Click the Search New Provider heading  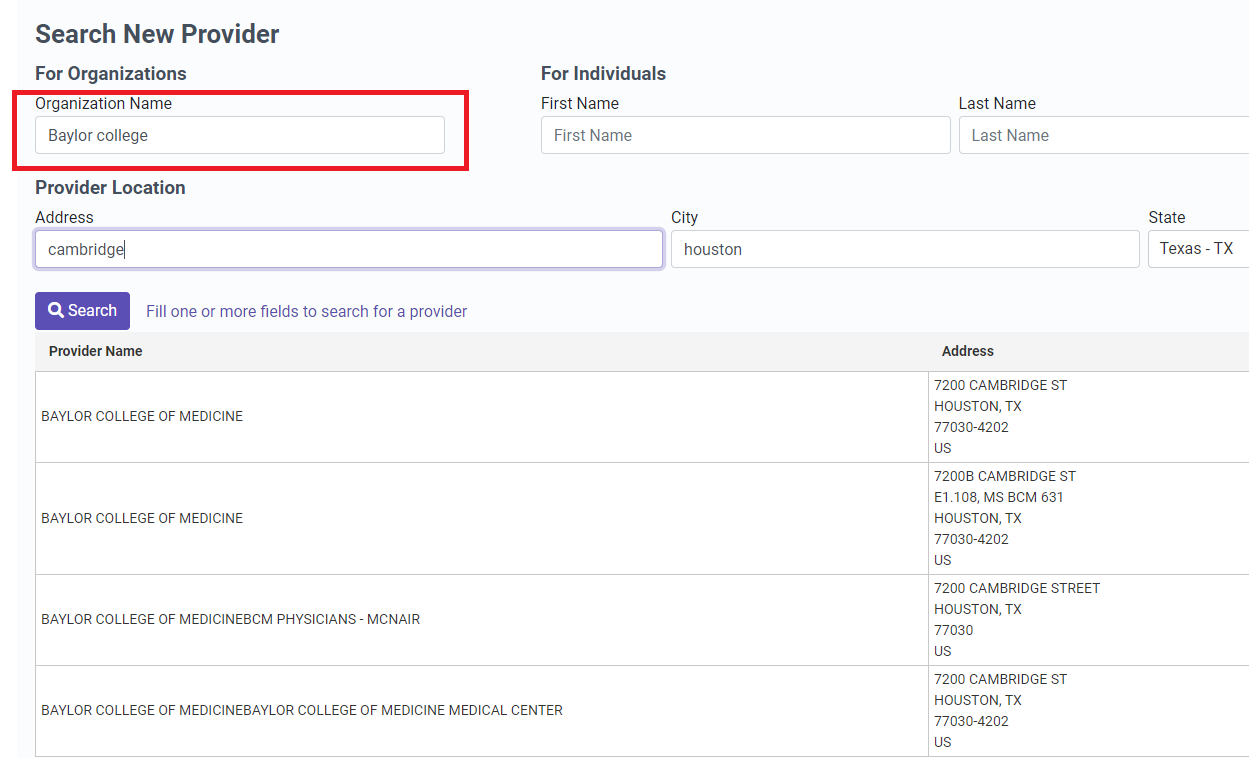(x=157, y=34)
